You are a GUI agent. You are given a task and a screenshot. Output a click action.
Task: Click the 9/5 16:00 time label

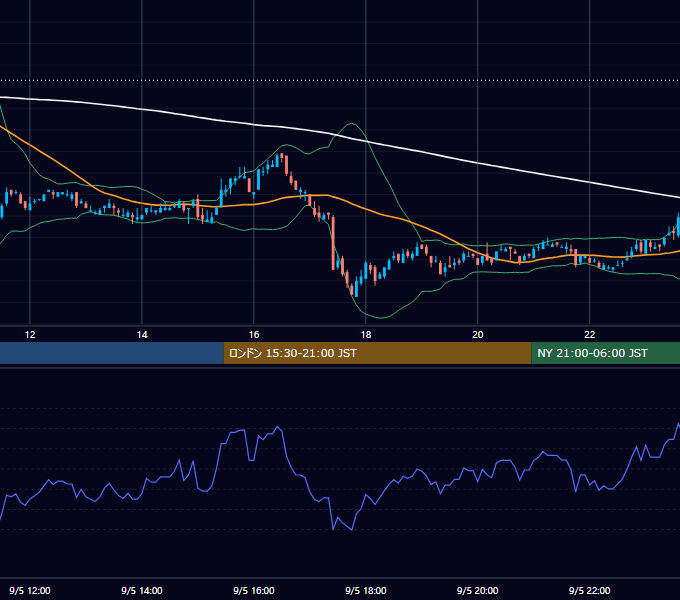(254, 590)
